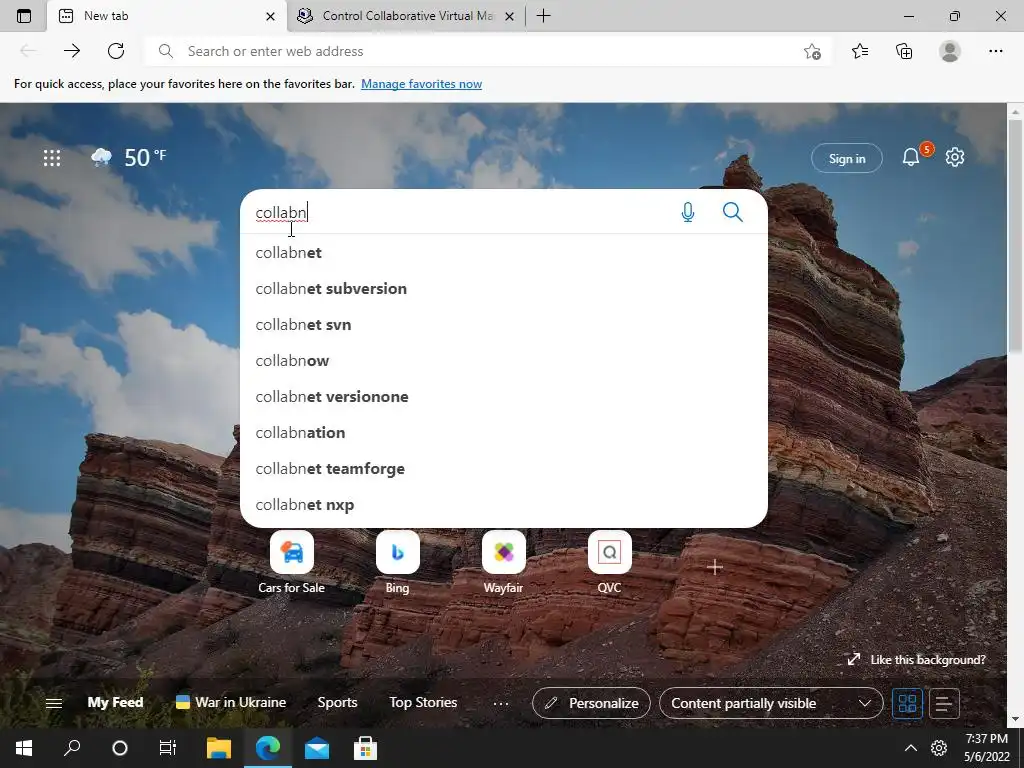Refresh the page with the reload icon
The height and width of the screenshot is (768, 1024).
116,51
